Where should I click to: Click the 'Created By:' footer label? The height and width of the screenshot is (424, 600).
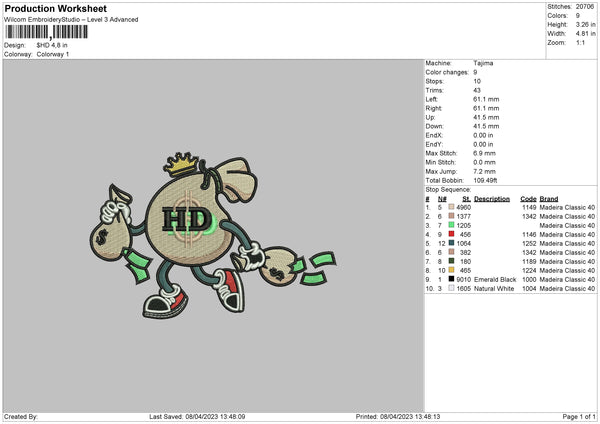point(21,416)
